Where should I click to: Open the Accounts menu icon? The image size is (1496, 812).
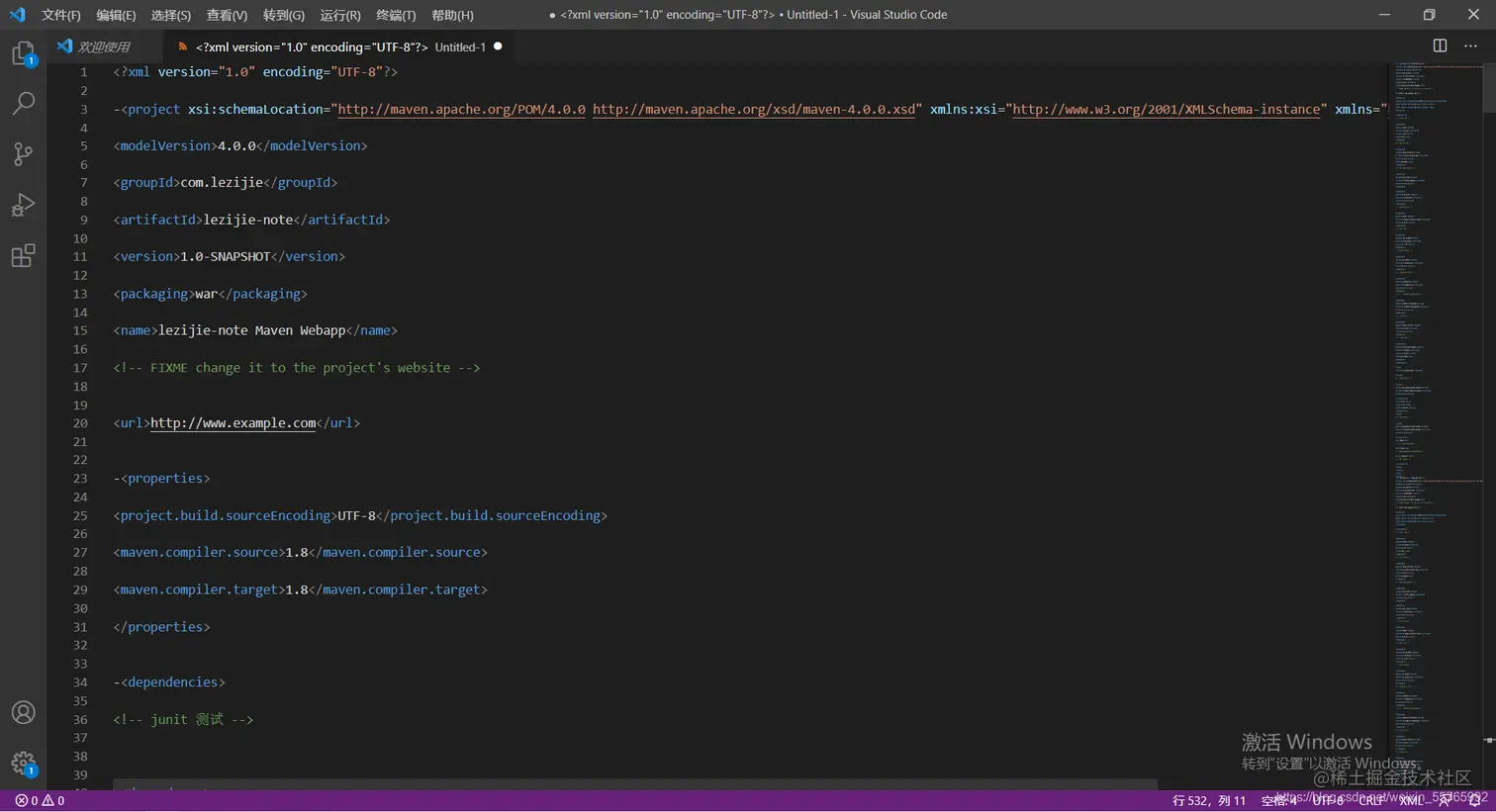click(x=23, y=712)
